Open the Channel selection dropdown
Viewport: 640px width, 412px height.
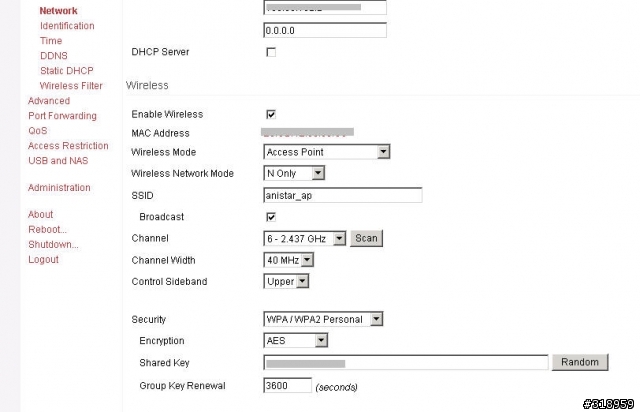(305, 239)
